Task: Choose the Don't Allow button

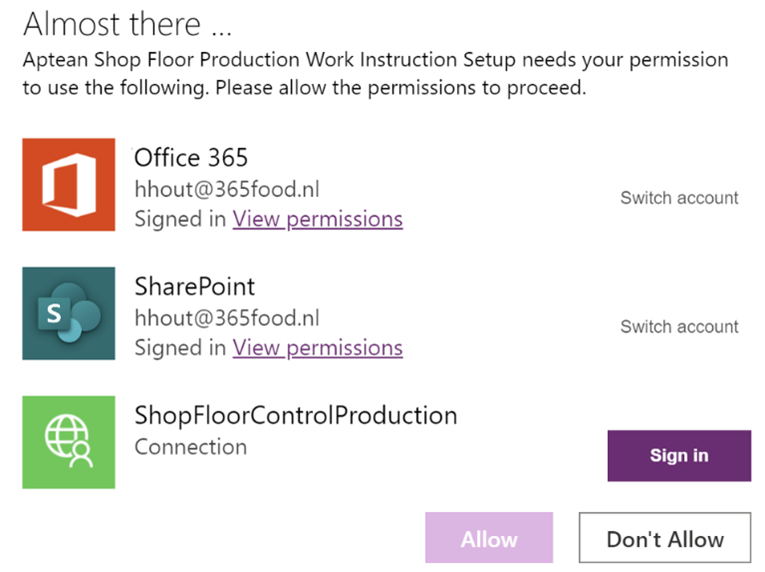Action: (x=665, y=539)
